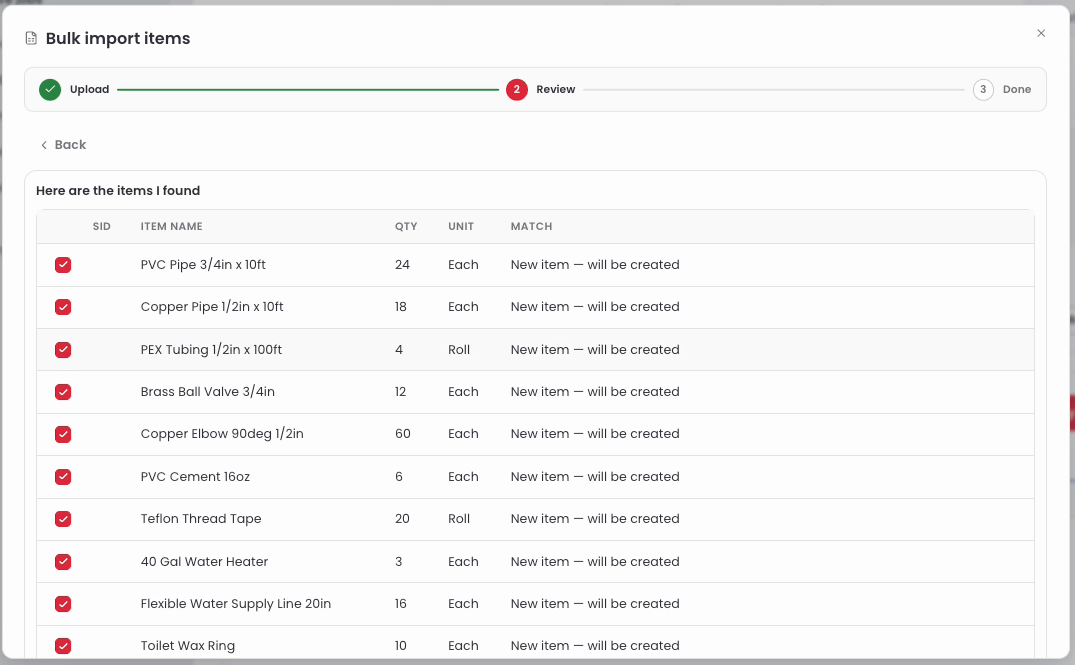Click the red Review step number 2
Viewport: 1075px width, 665px height.
pos(517,90)
